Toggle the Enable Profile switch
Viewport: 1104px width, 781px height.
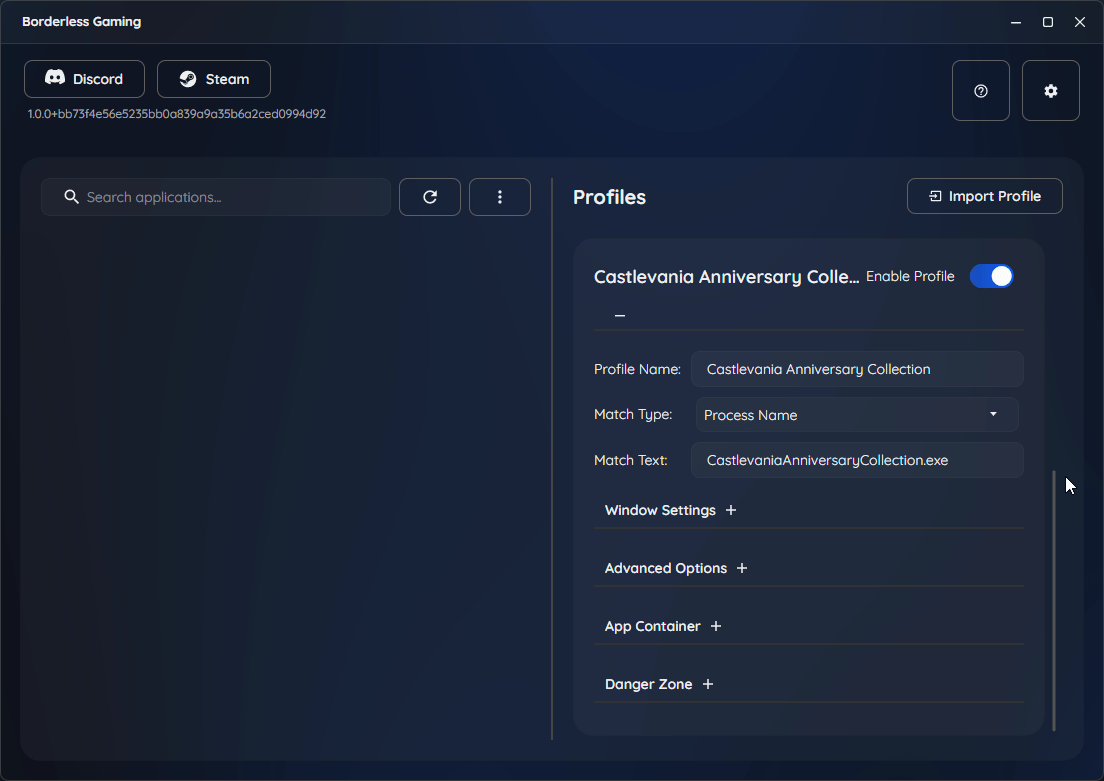click(991, 276)
